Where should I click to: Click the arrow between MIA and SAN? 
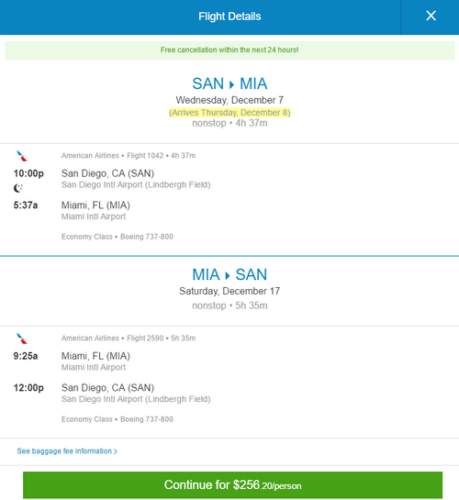pos(228,275)
